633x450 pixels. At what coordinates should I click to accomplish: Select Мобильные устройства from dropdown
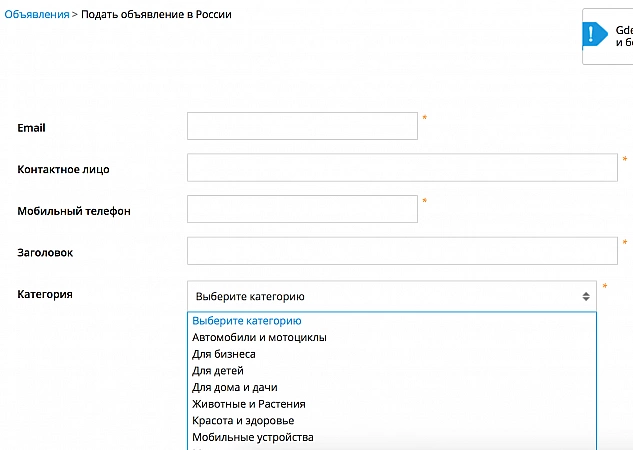click(x=253, y=437)
